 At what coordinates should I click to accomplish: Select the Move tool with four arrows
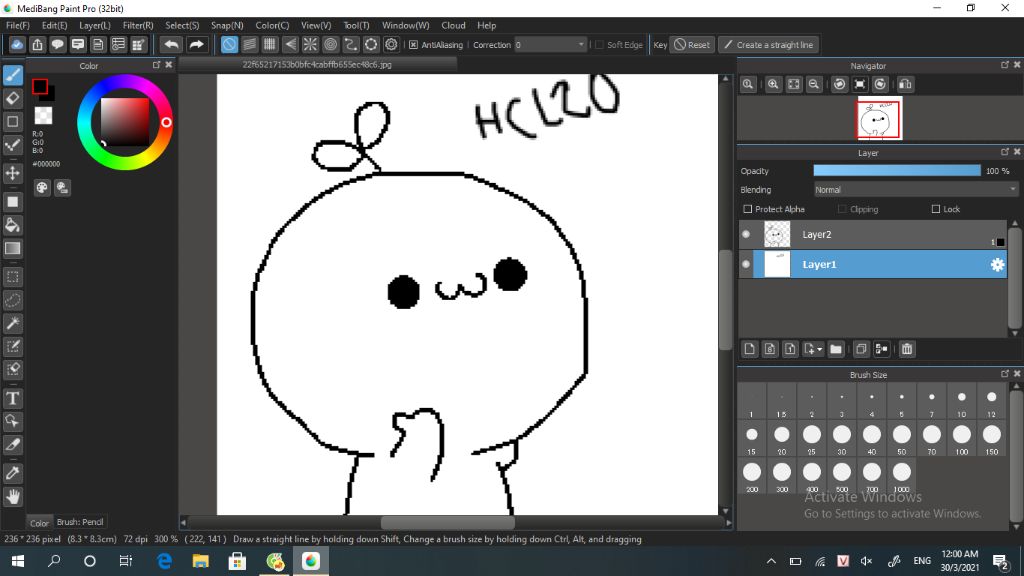12,173
